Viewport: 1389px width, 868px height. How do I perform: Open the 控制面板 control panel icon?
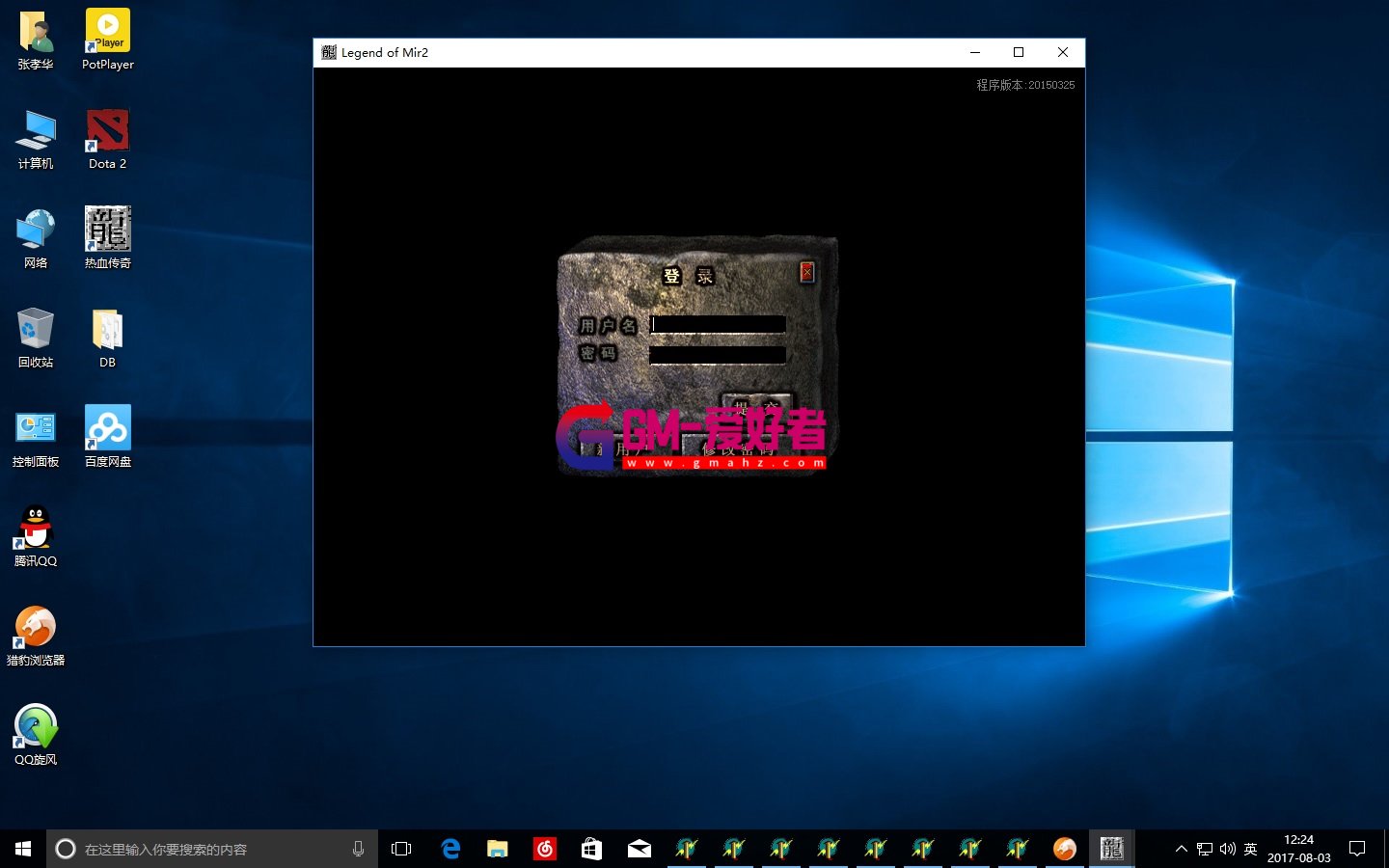[x=36, y=438]
